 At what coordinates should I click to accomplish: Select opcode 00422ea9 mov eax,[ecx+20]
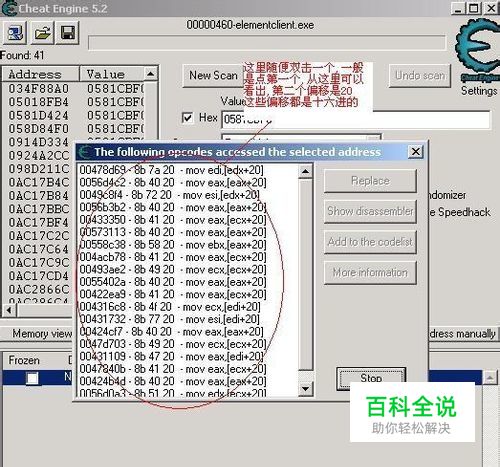click(x=173, y=294)
